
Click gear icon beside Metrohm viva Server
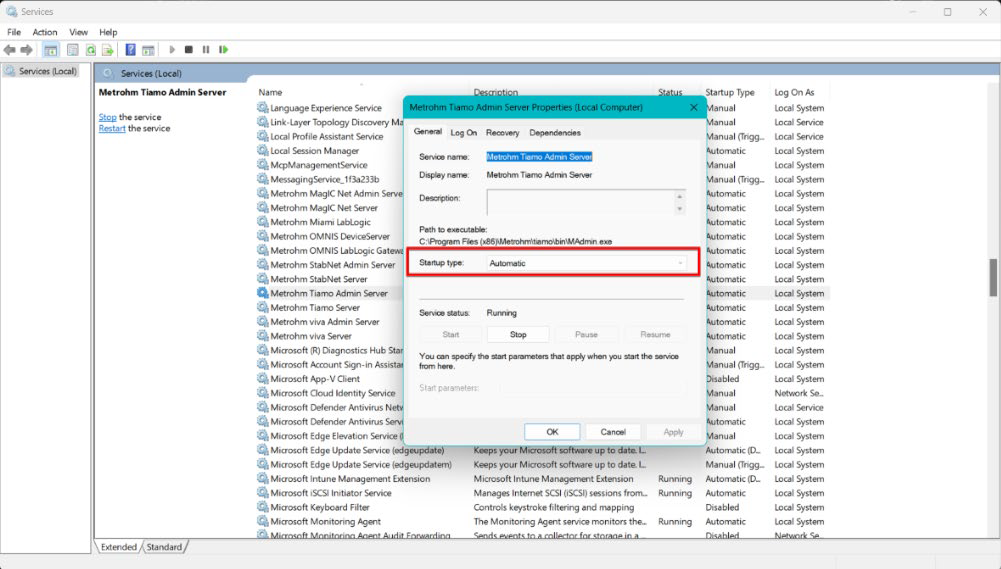262,335
